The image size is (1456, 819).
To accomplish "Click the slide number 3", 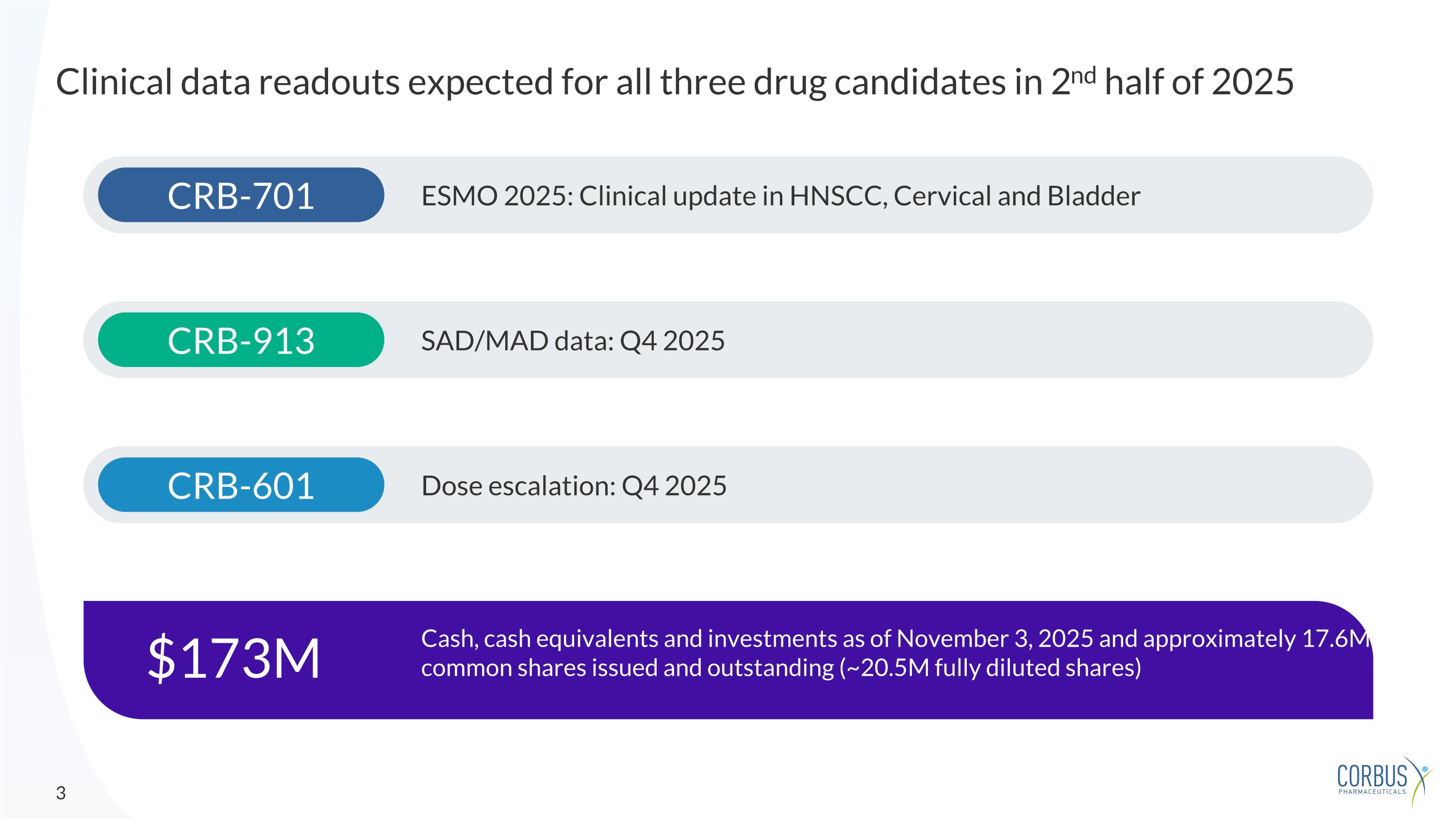I will point(61,793).
